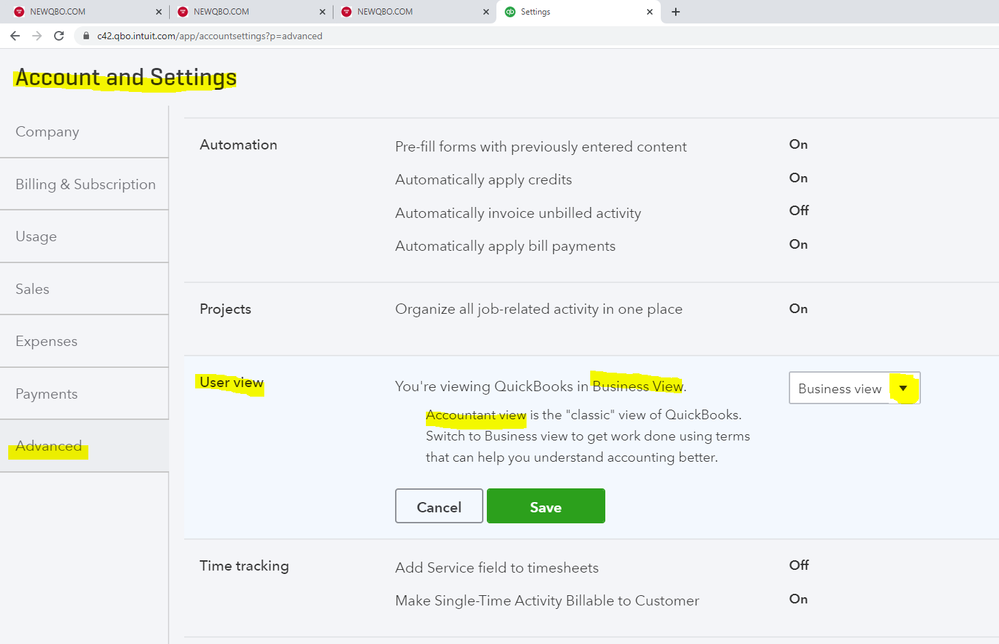Click the site lock icon in address bar
This screenshot has height=644, width=999.
86,36
